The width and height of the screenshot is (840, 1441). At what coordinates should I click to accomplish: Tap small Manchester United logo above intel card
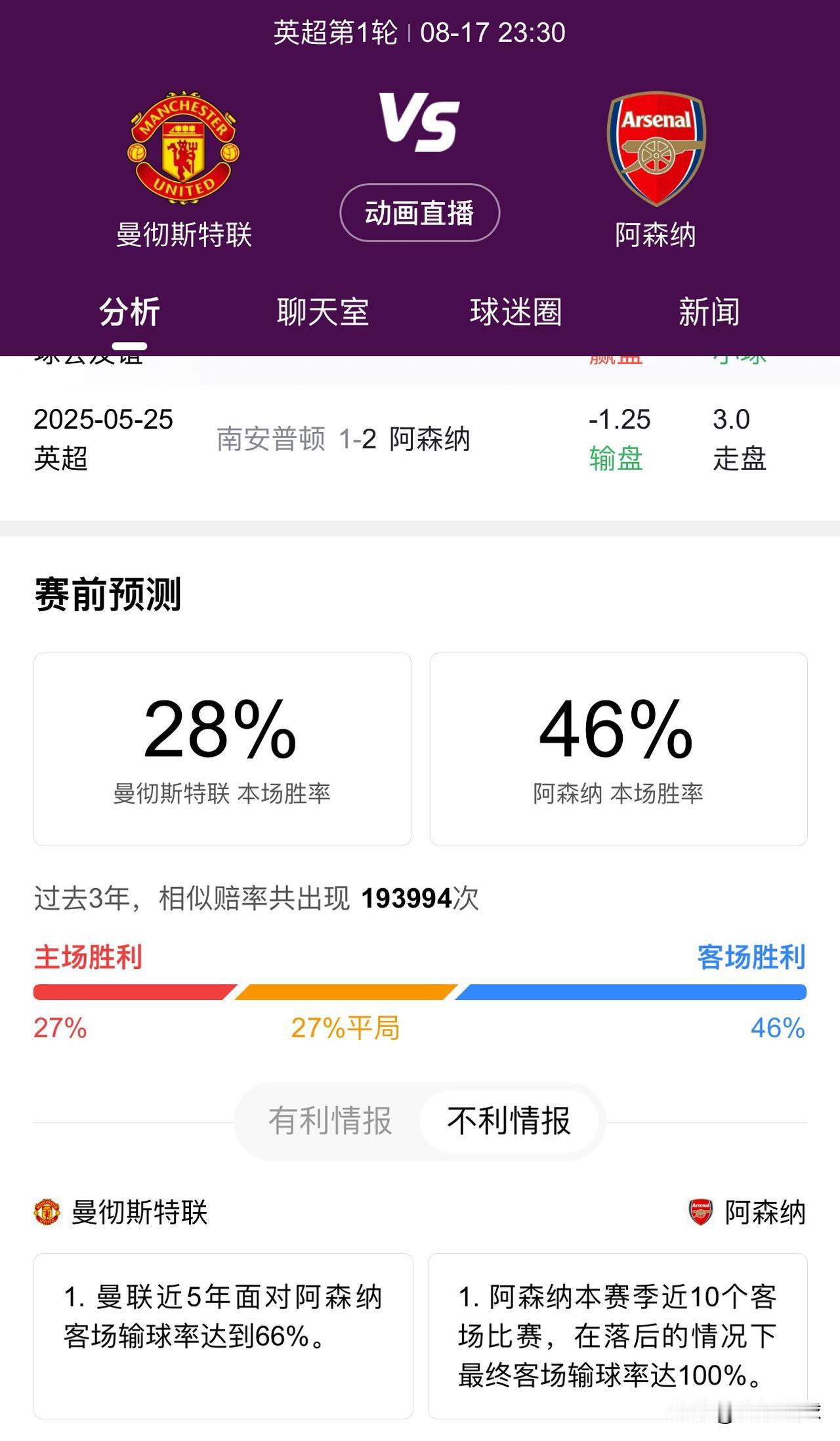(x=47, y=1212)
